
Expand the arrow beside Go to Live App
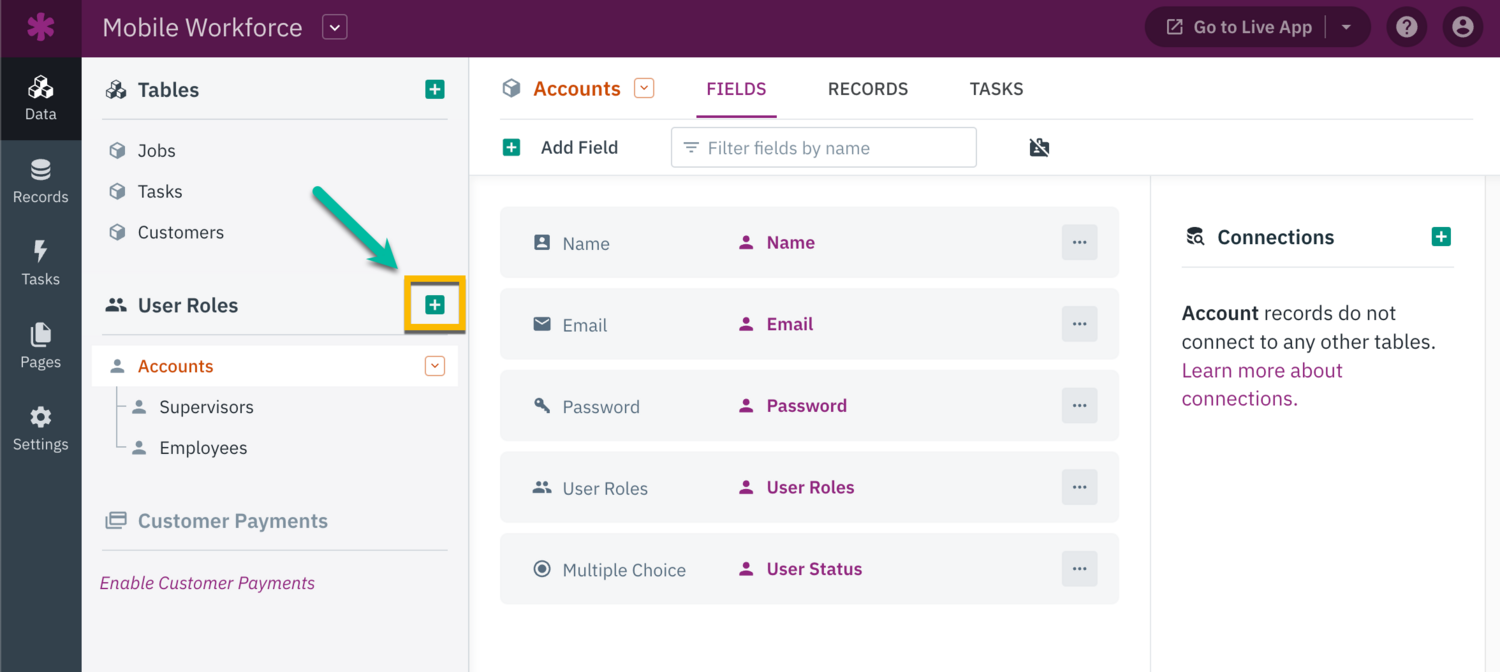[x=1346, y=27]
